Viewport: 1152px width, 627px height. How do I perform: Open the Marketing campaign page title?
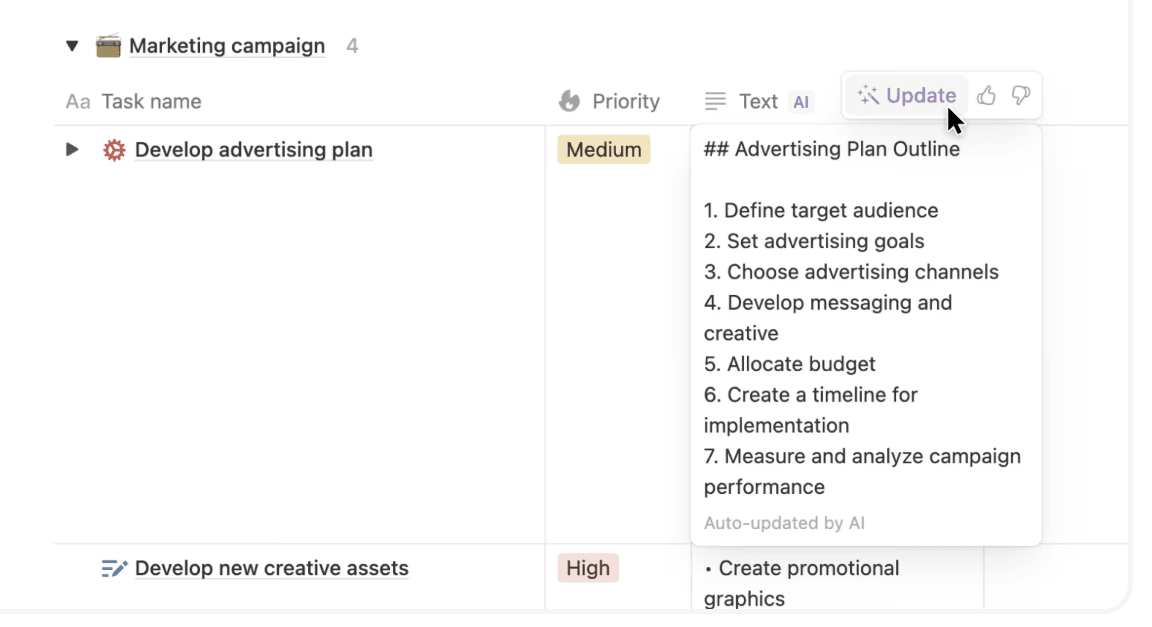[227, 45]
